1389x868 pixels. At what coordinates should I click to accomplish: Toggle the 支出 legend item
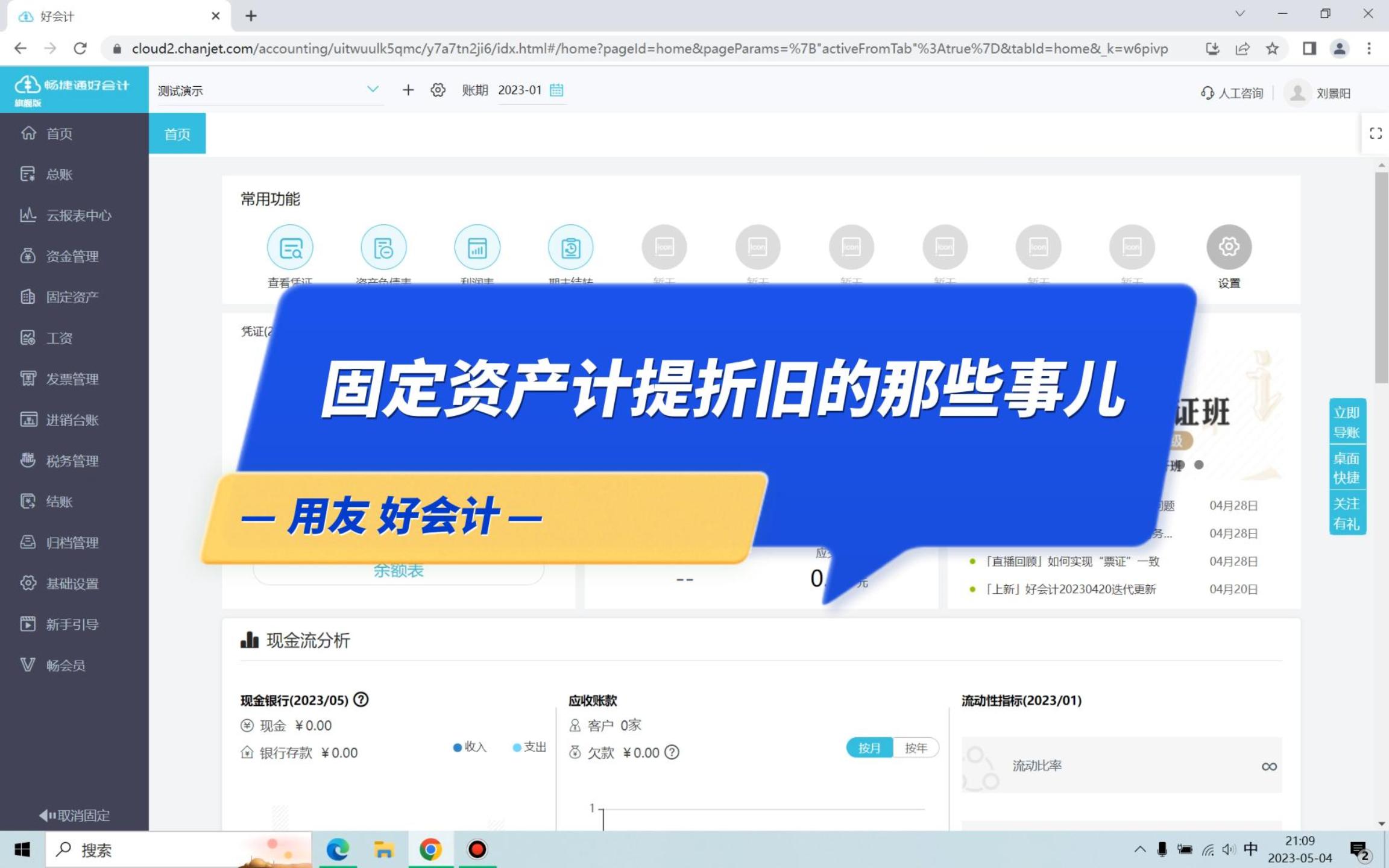[529, 747]
